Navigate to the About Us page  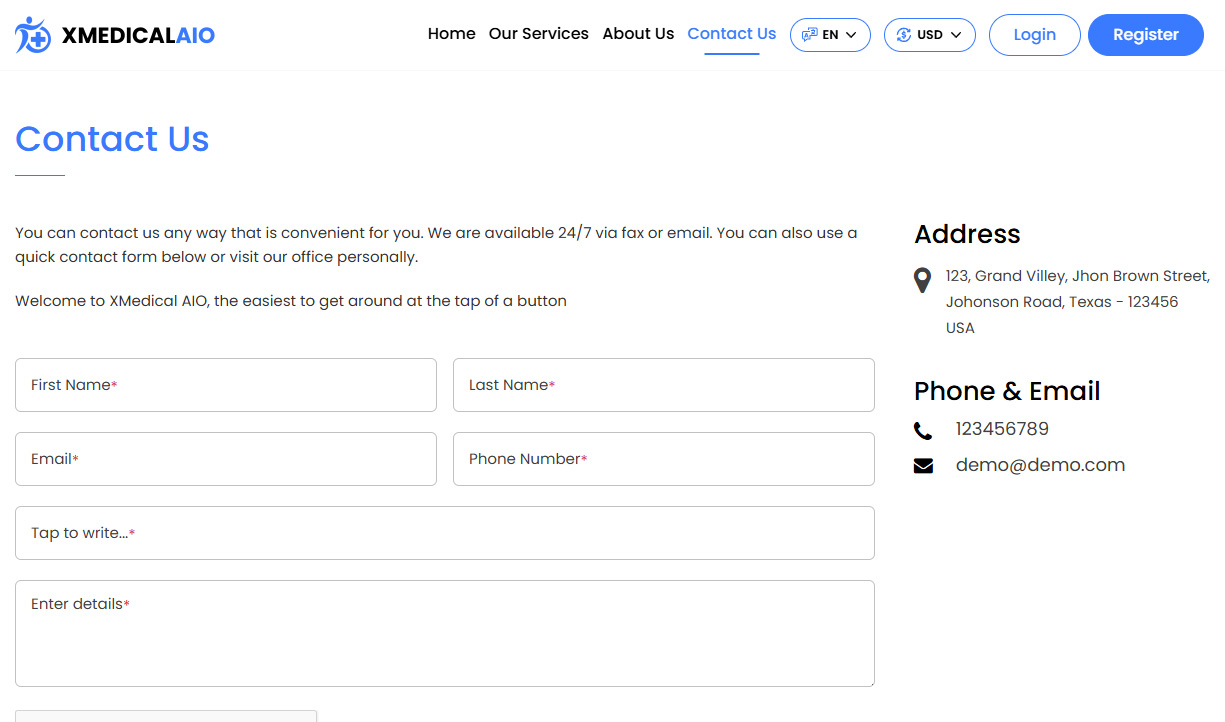pyautogui.click(x=638, y=33)
